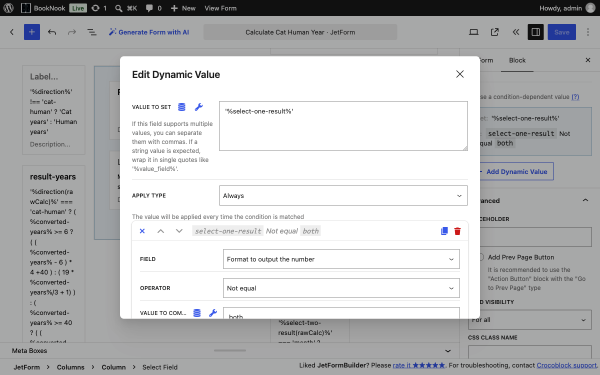Open the rate it five stars link
Screen dimensions: 600x375
419,365
